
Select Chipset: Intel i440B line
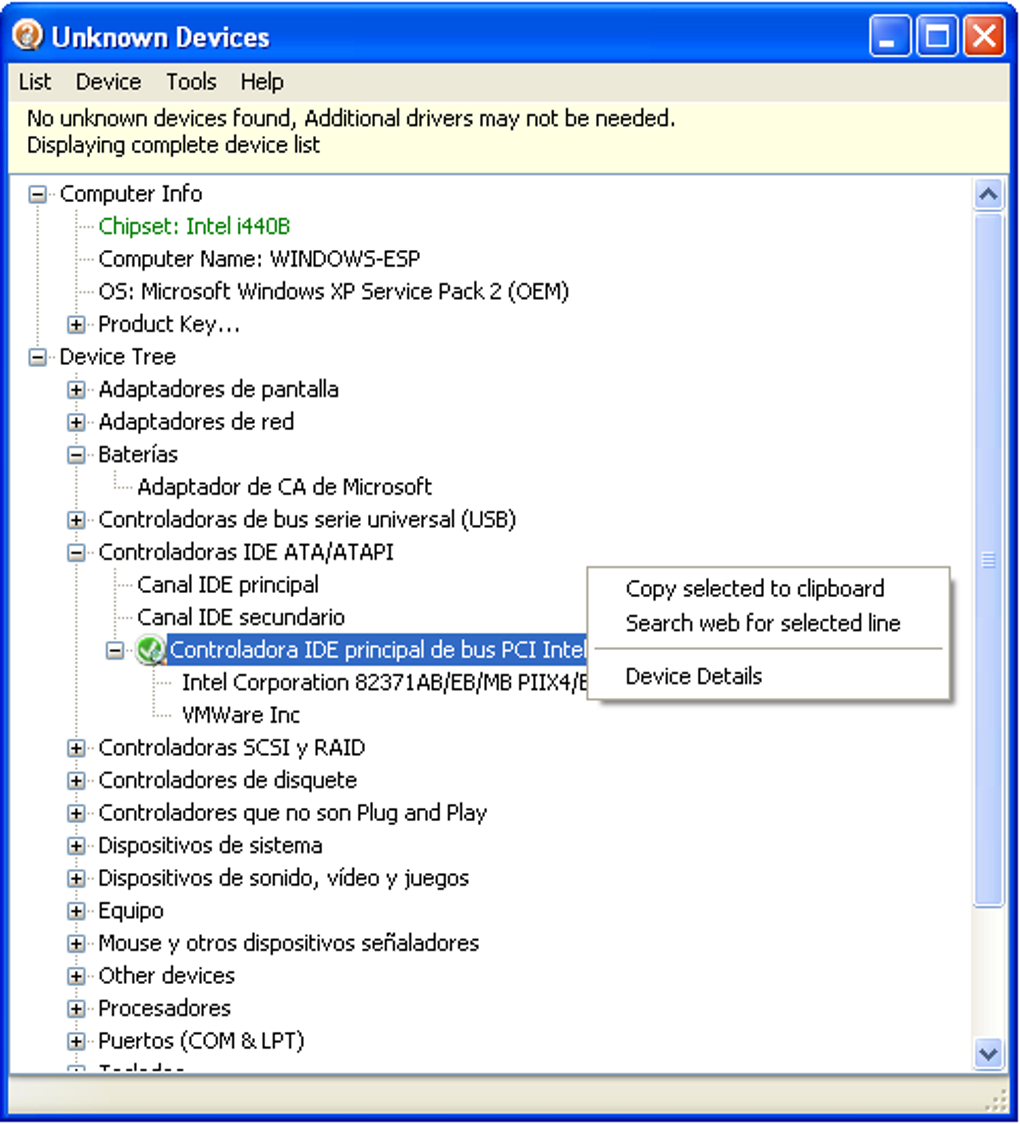[194, 227]
